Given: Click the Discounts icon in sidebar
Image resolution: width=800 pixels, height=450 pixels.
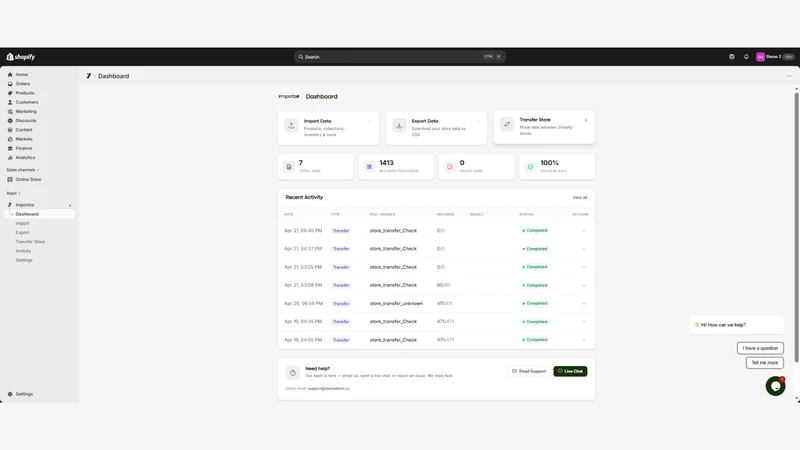Looking at the screenshot, I should click(x=10, y=120).
